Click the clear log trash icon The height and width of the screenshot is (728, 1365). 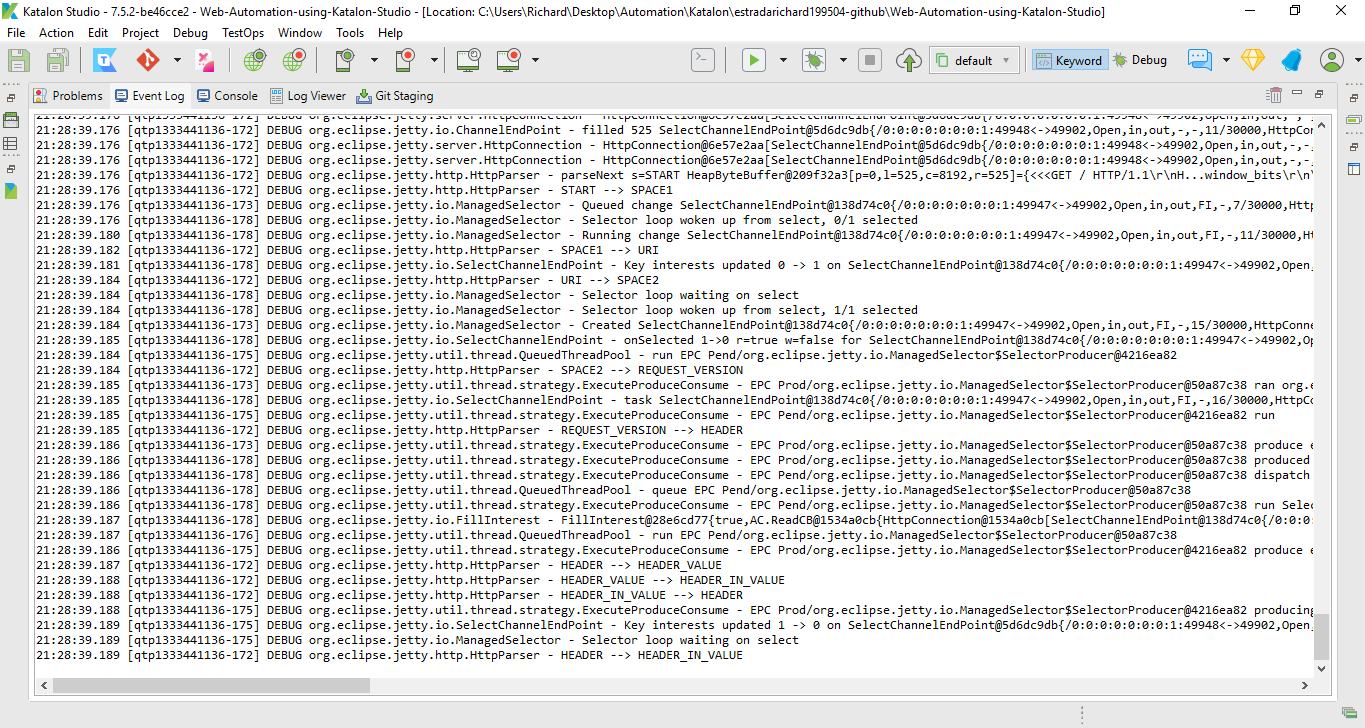click(x=1274, y=95)
